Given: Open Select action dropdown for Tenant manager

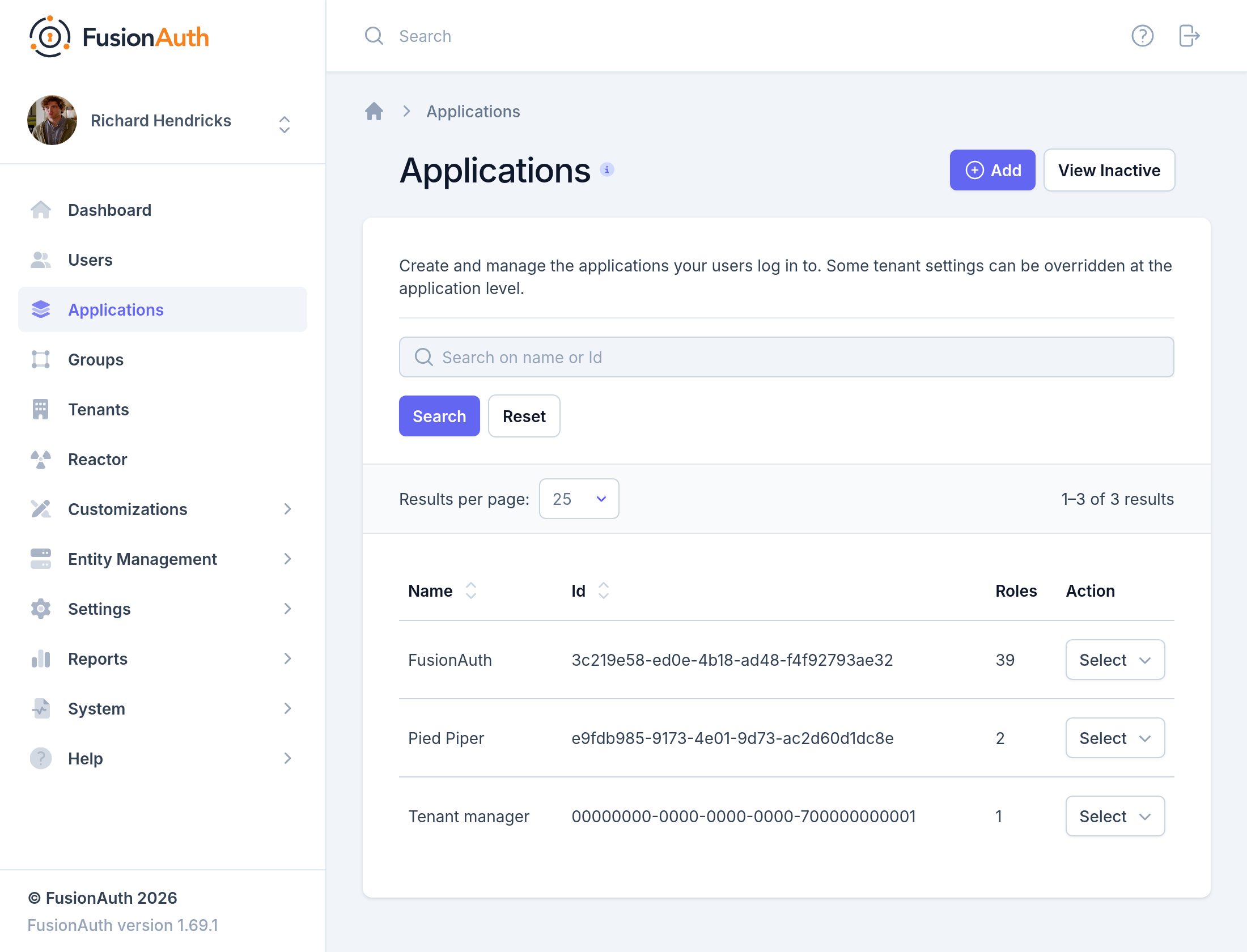Looking at the screenshot, I should coord(1115,816).
